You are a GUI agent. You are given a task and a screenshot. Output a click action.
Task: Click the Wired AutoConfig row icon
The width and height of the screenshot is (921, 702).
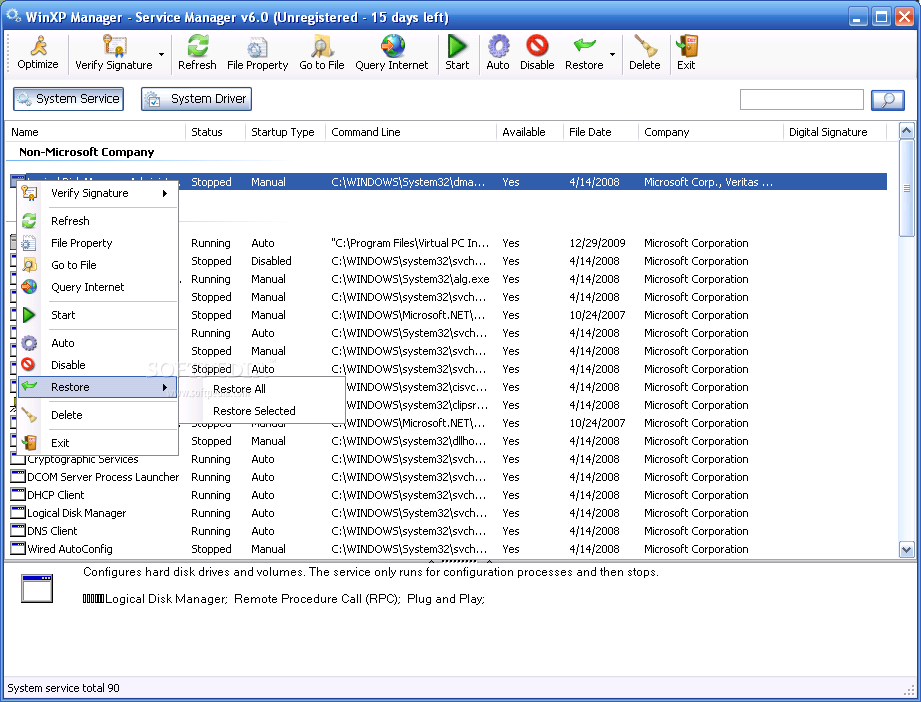click(x=18, y=549)
